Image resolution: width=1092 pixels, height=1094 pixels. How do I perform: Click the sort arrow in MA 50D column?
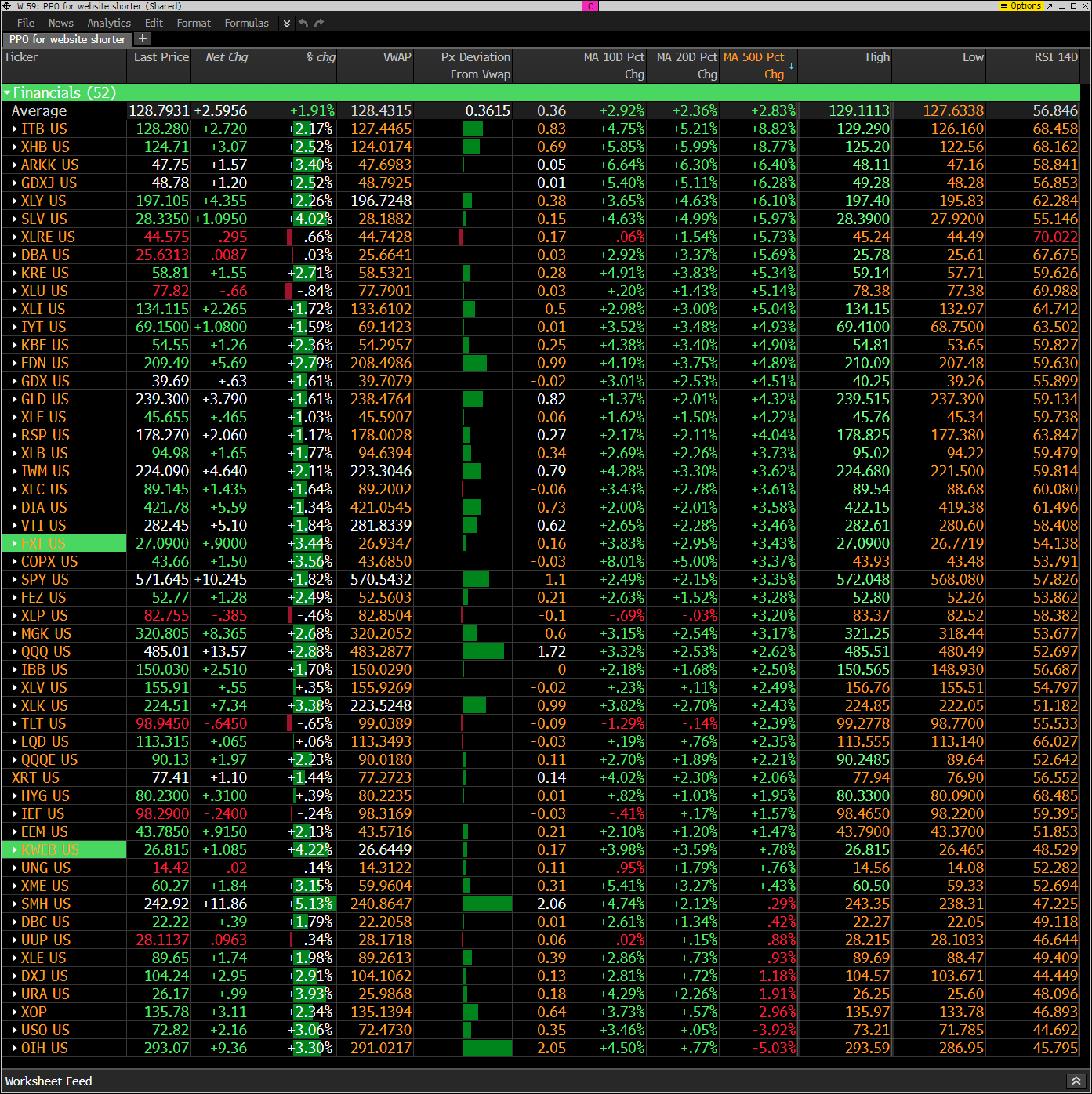click(x=791, y=67)
